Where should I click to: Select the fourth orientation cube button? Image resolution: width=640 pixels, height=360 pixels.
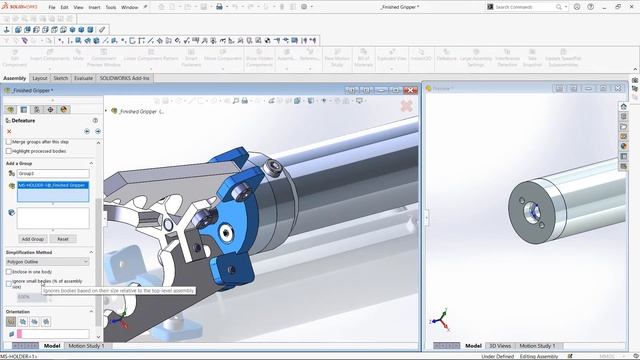click(46, 322)
